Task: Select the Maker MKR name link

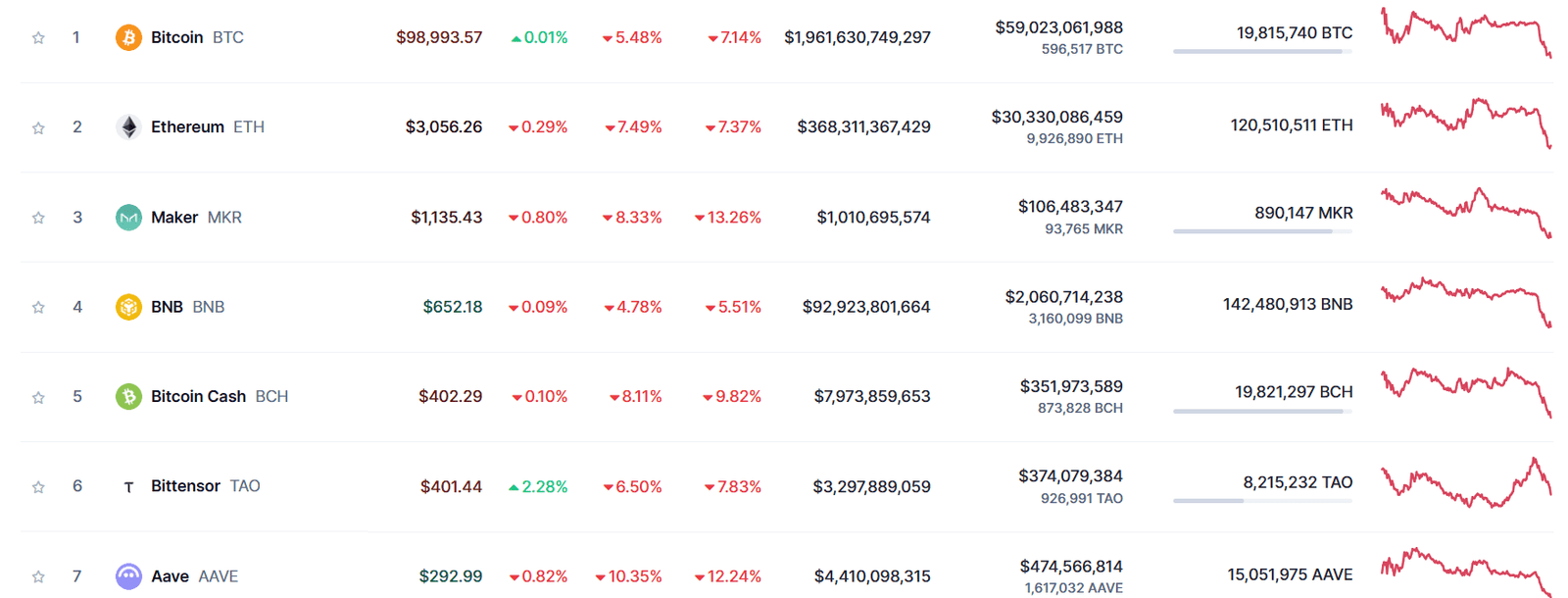Action: [x=175, y=217]
